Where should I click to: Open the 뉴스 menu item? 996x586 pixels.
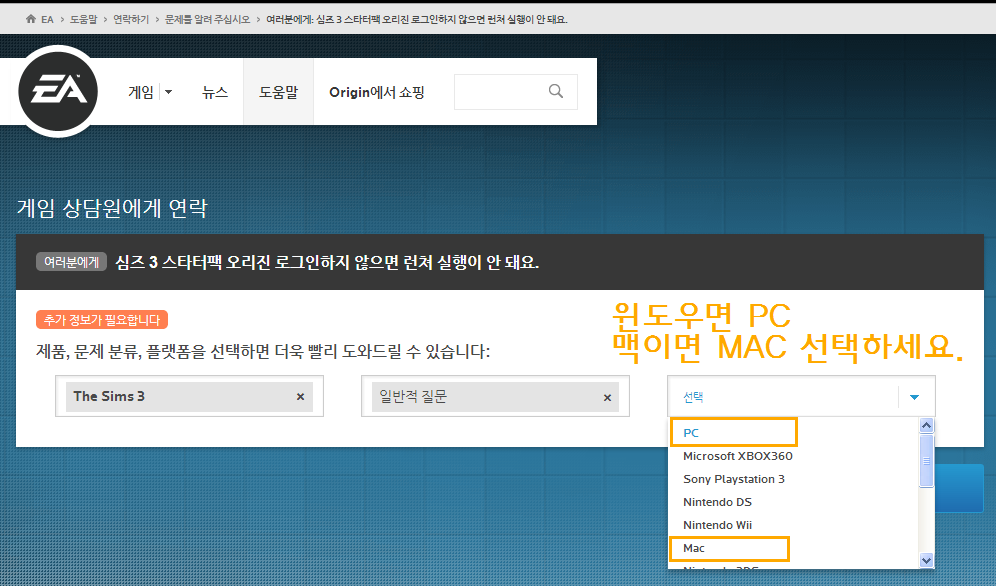215,92
